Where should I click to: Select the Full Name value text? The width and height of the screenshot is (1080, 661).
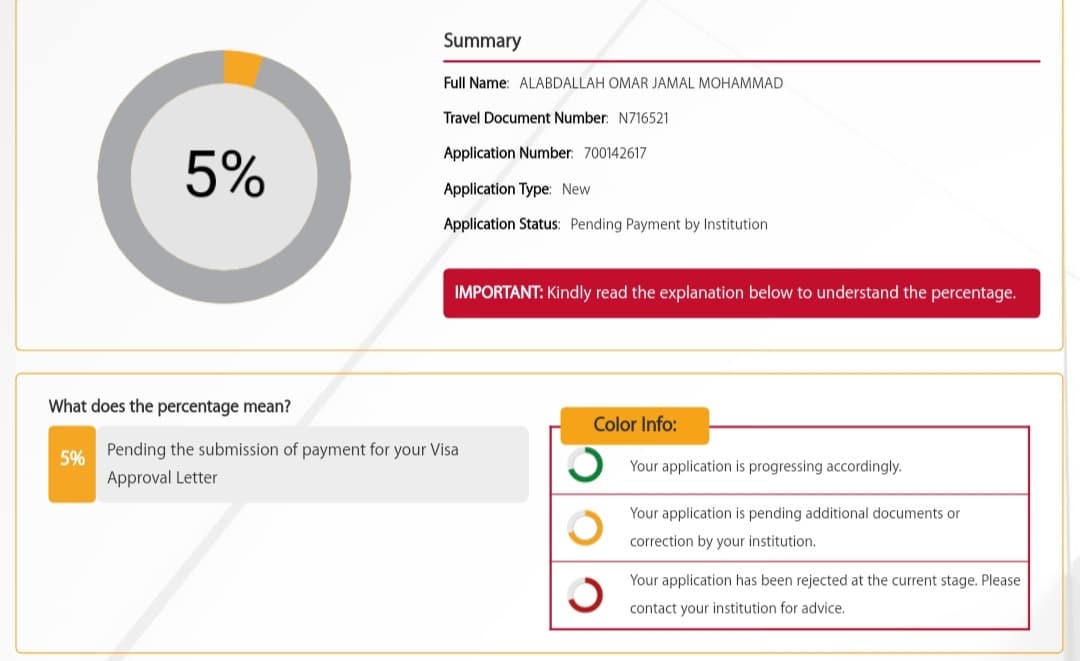(651, 83)
